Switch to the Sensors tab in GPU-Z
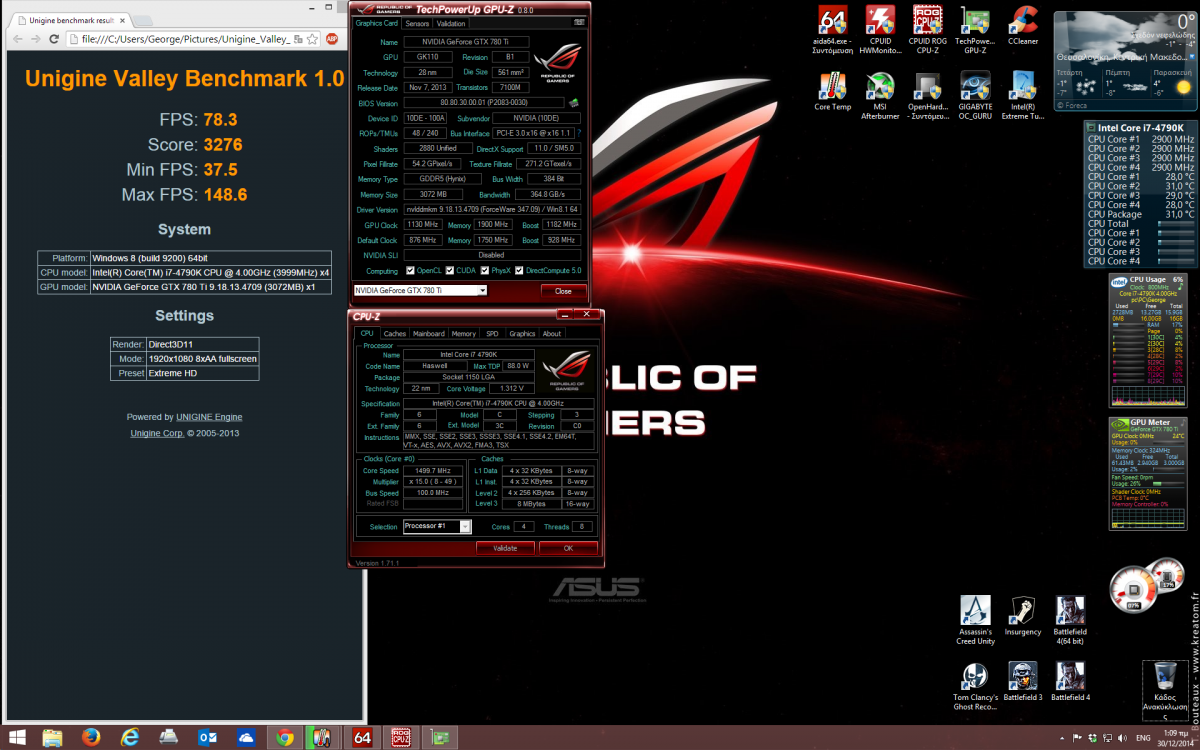This screenshot has width=1200, height=750. 418,23
